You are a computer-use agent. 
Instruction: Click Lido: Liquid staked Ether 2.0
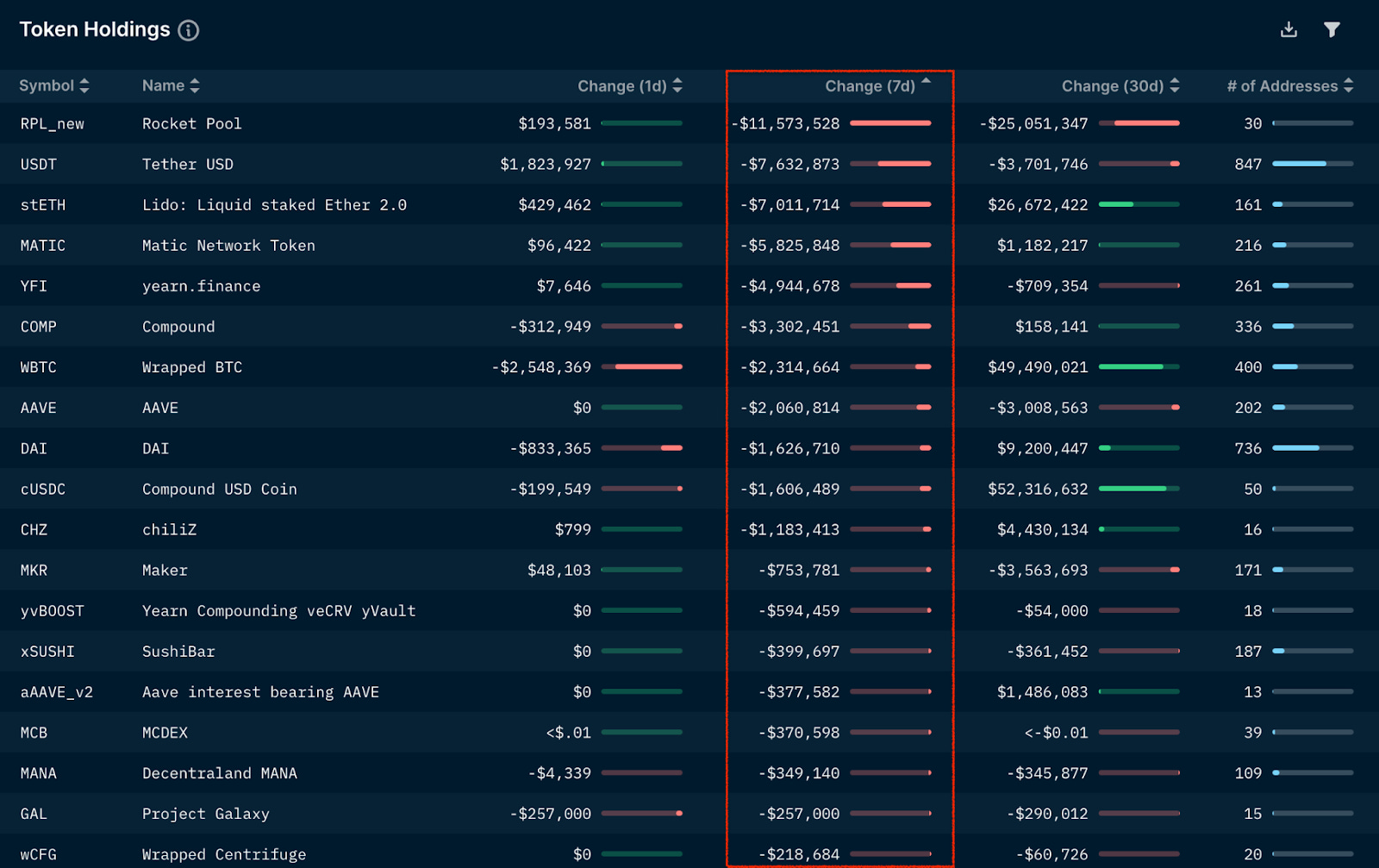[274, 205]
